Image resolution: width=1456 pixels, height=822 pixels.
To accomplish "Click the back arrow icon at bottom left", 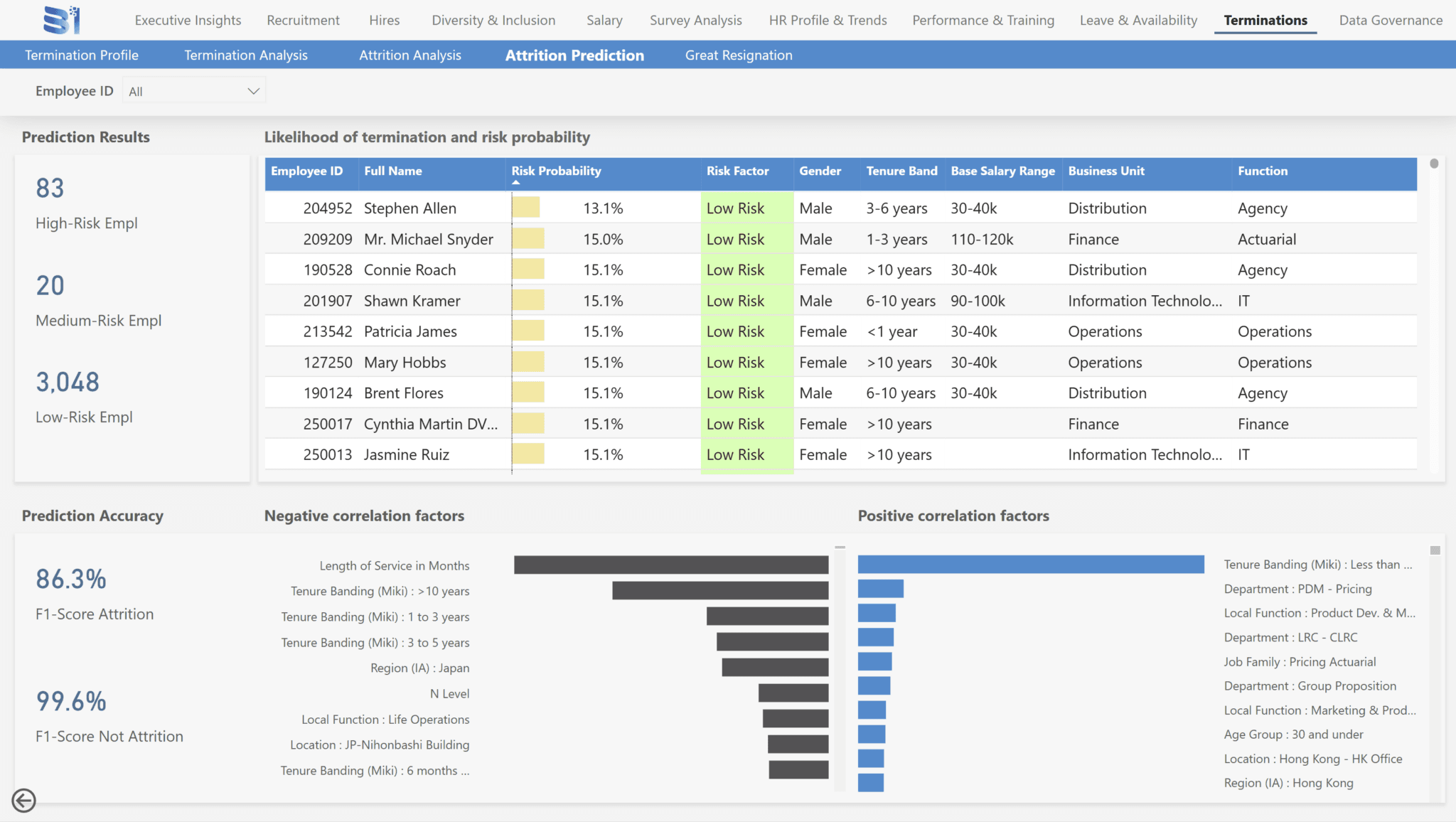I will (23, 800).
